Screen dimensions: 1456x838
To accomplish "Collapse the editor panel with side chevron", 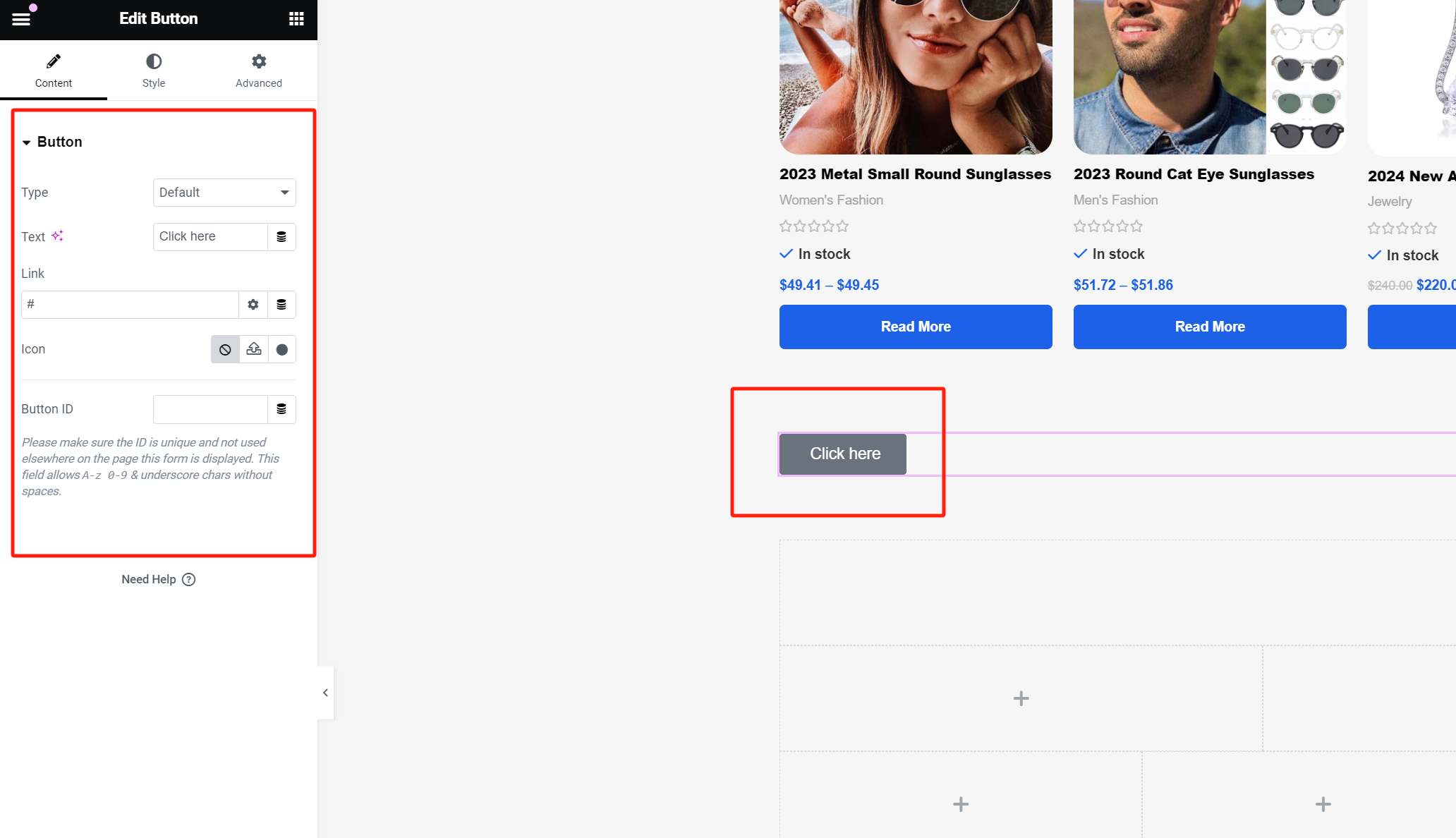I will 325,693.
